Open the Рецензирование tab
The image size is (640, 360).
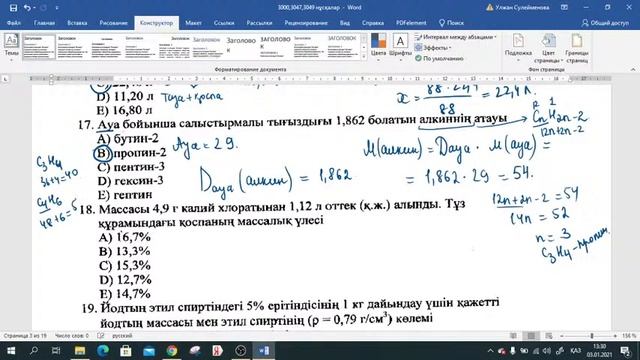[x=306, y=23]
